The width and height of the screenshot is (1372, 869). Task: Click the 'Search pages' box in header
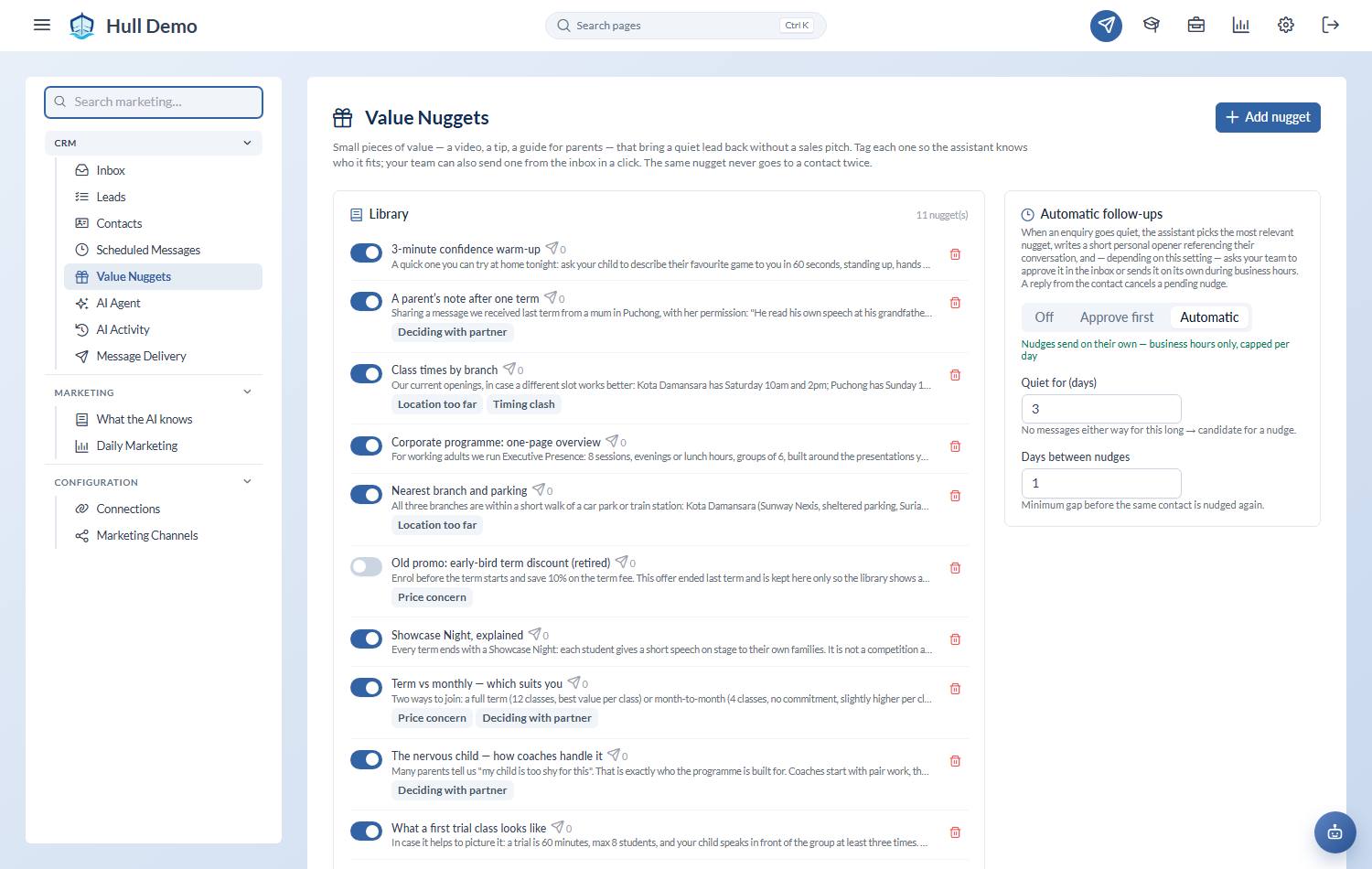[686, 26]
